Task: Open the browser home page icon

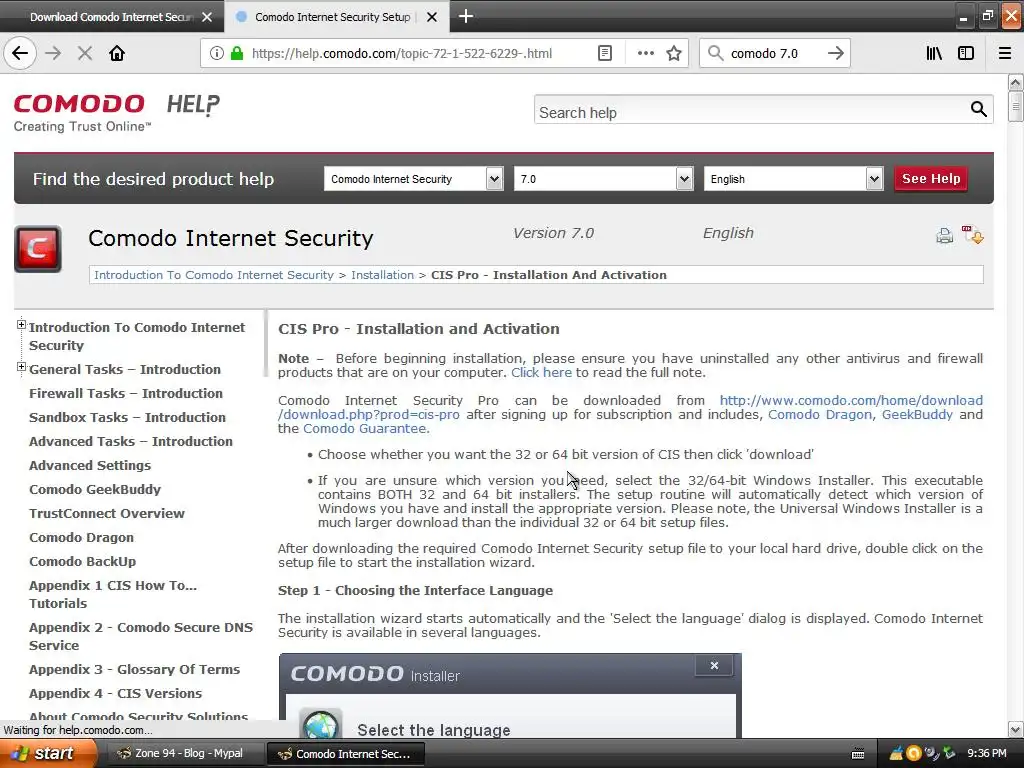Action: pos(117,53)
